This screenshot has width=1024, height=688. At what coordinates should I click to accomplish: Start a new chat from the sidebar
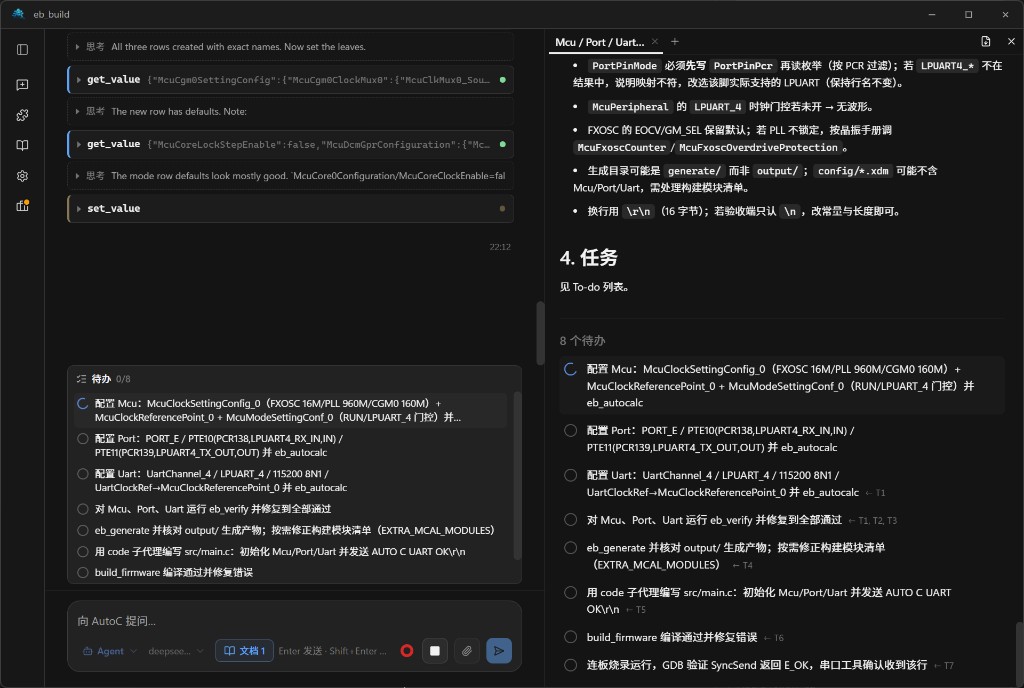22,85
